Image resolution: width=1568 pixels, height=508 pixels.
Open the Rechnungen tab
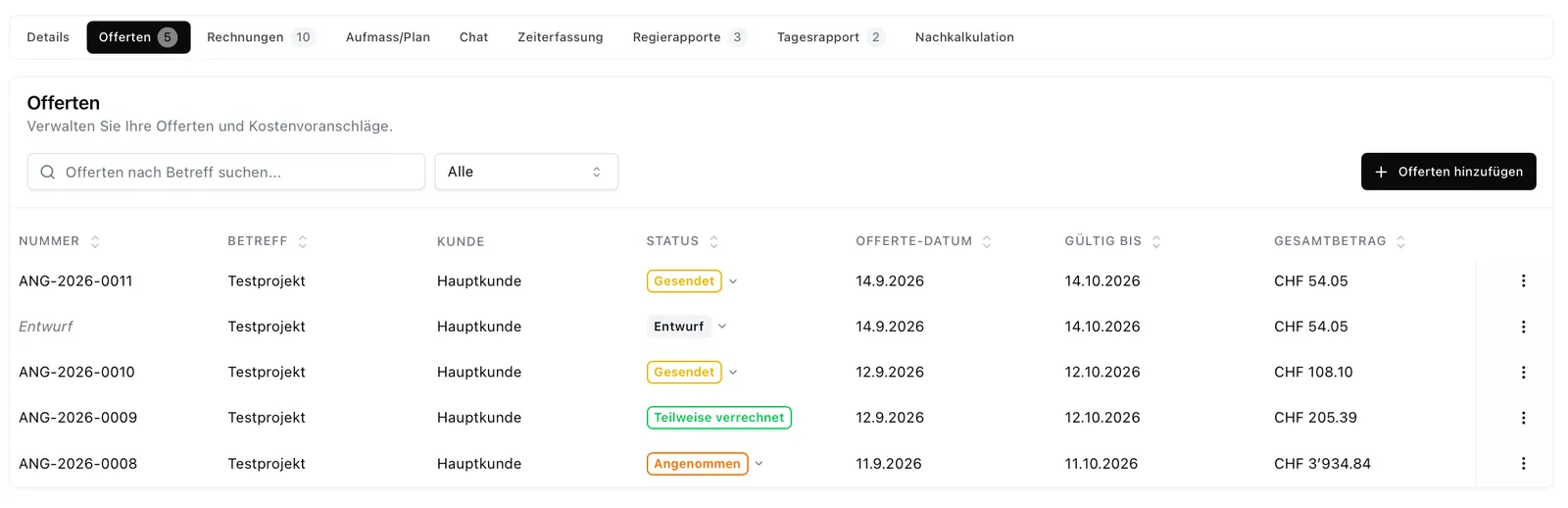(261, 37)
